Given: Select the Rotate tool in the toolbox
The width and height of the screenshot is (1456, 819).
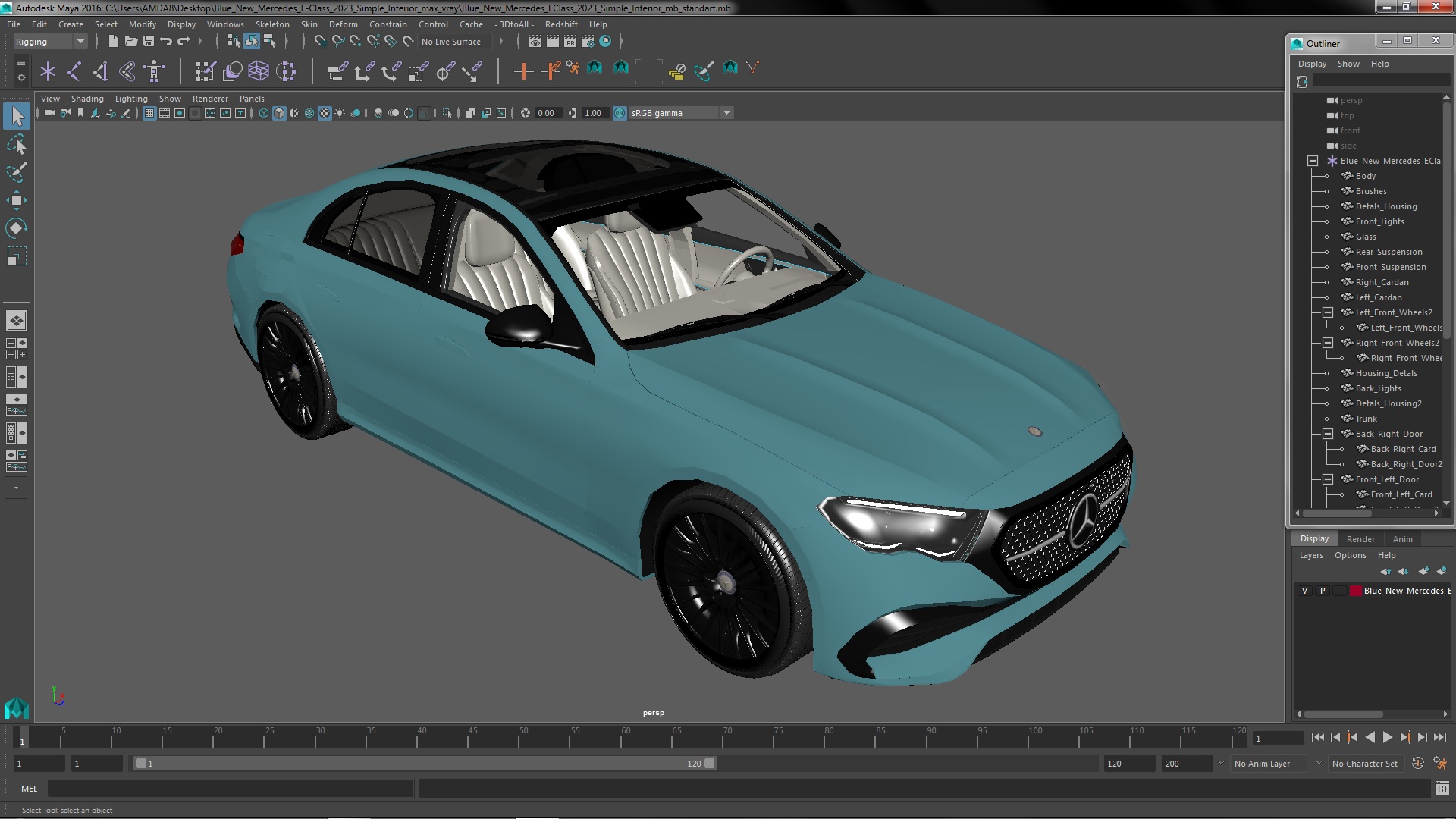Looking at the screenshot, I should tap(16, 228).
